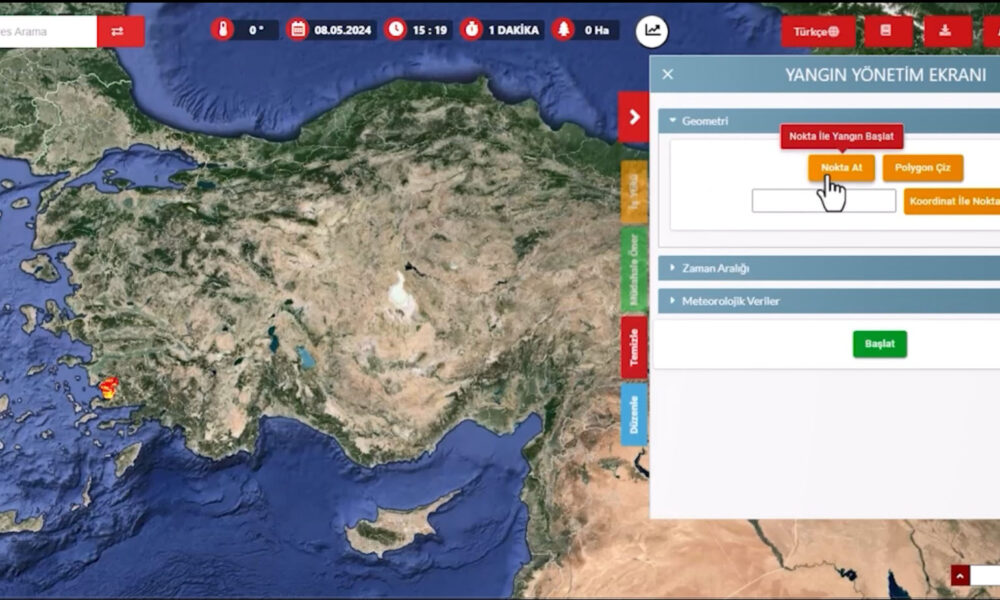Click the coordinate input field
This screenshot has width=1000, height=600.
tap(823, 201)
